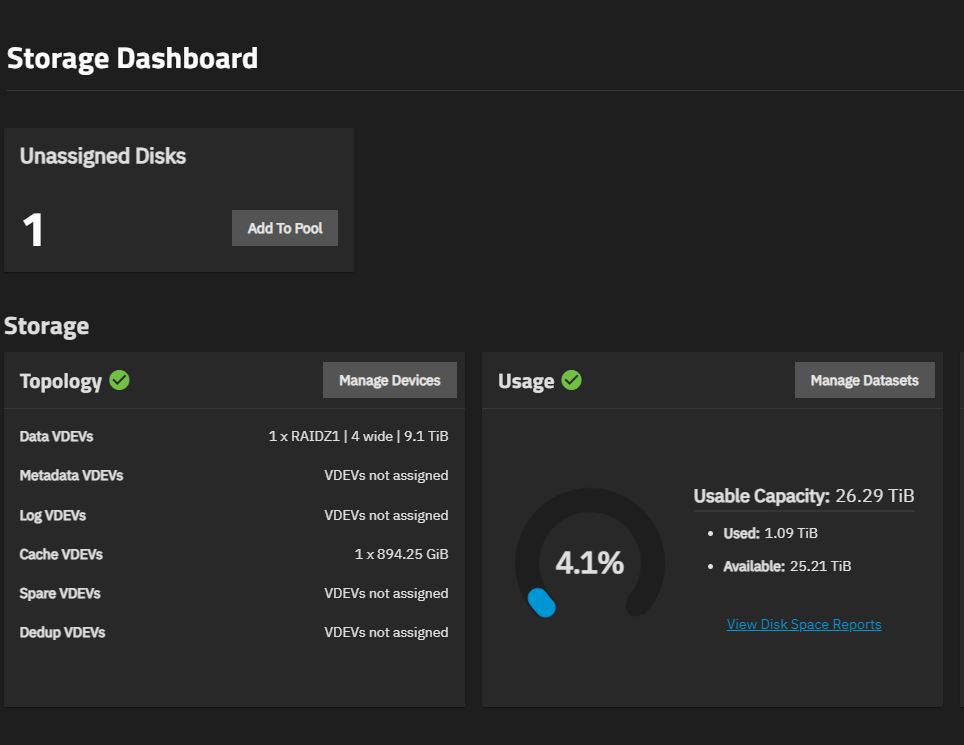Click the Usable Capacity 26.29 TiB text
This screenshot has width=964, height=745.
pos(803,496)
